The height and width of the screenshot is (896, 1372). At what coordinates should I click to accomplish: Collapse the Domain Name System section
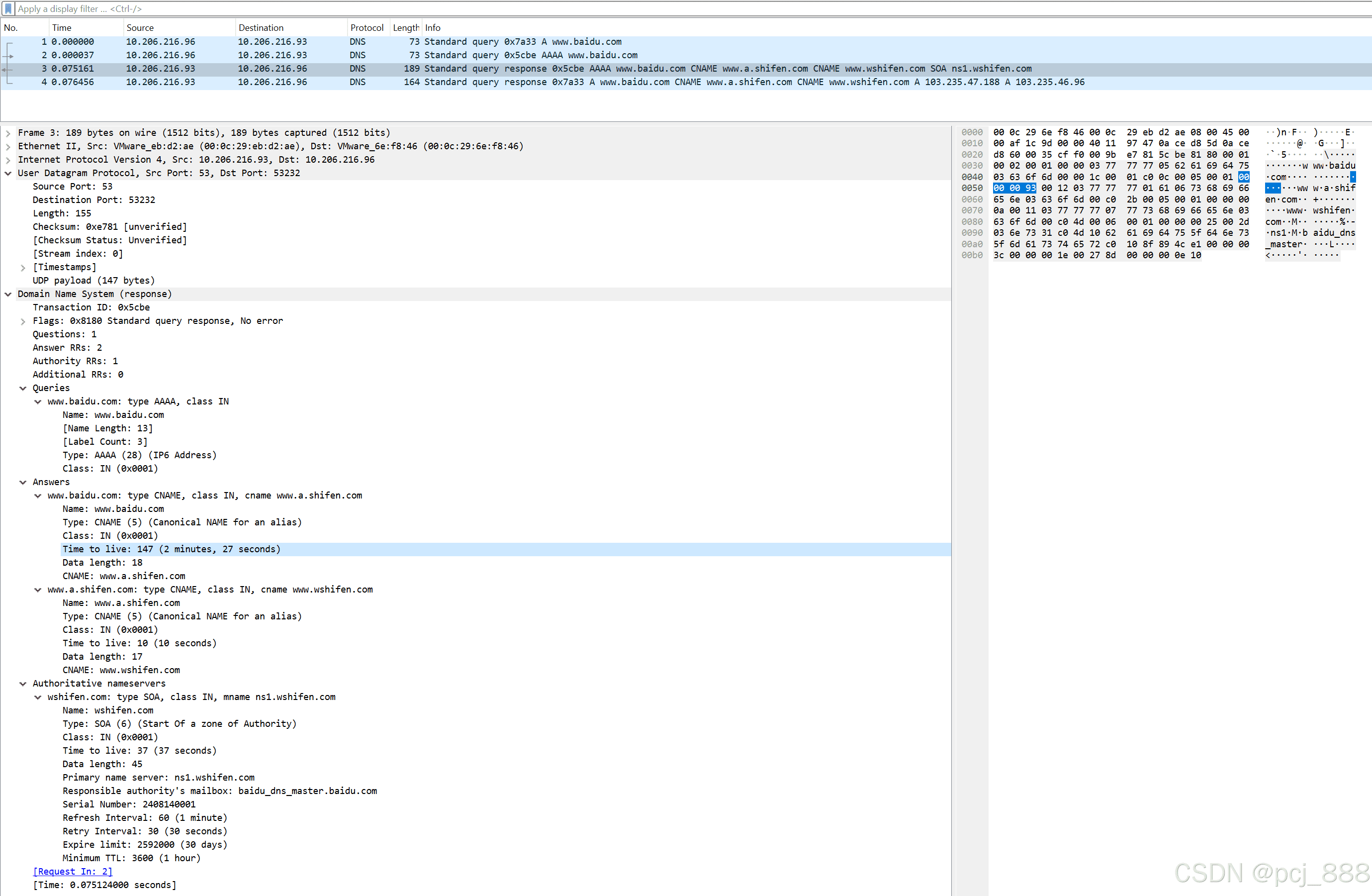(x=8, y=294)
